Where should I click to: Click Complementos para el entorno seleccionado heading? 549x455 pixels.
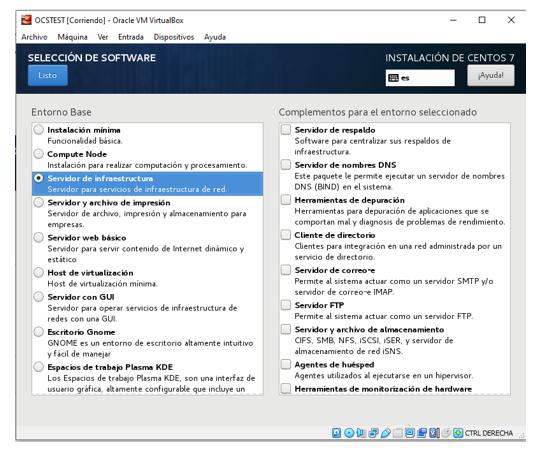378,112
